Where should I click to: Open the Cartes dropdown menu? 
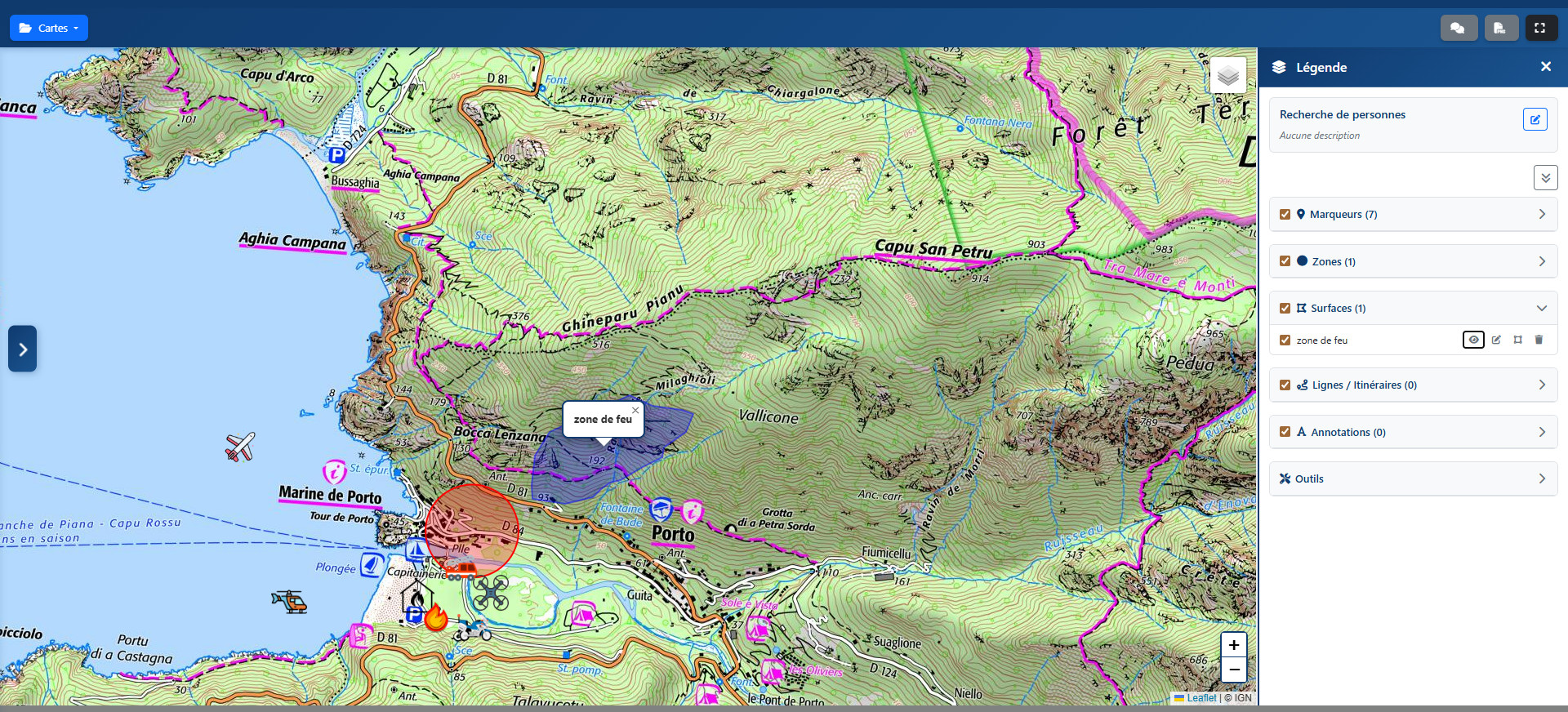pos(49,28)
